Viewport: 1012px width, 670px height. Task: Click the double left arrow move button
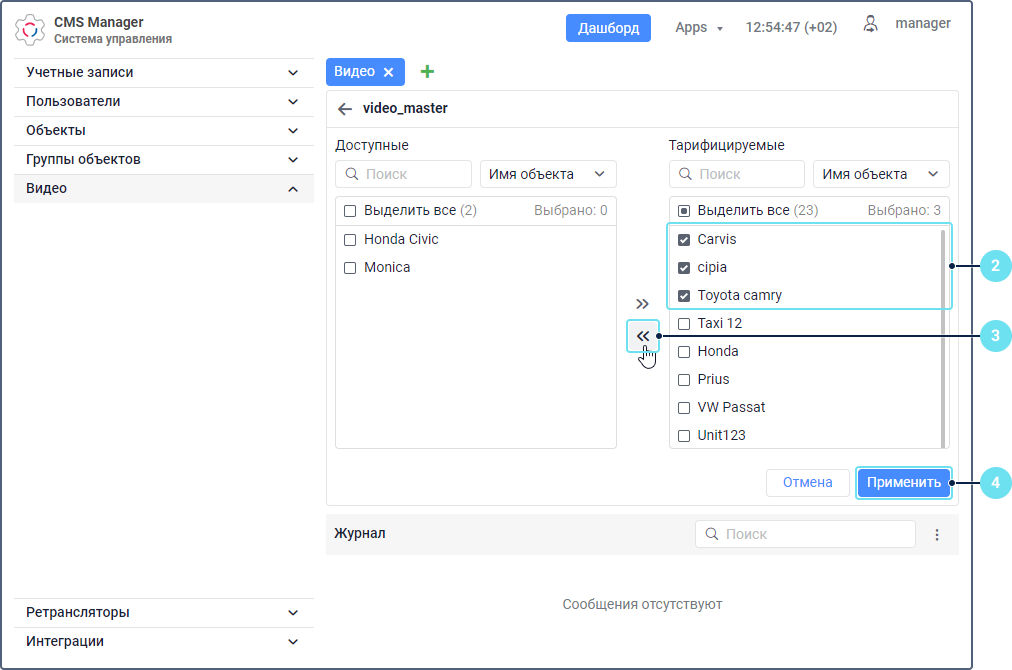click(x=643, y=336)
